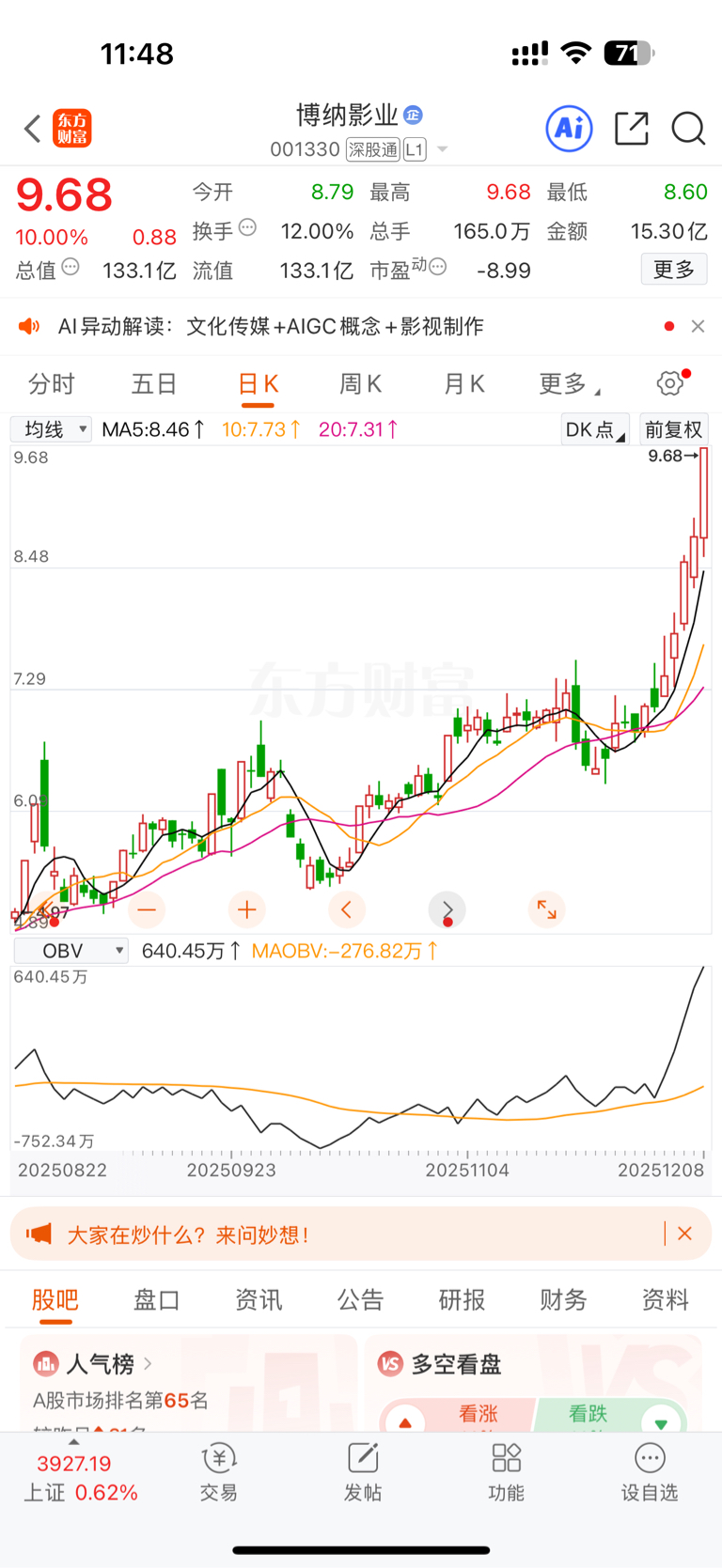The width and height of the screenshot is (722, 1568).
Task: Open the 资料 tab
Action: pyautogui.click(x=665, y=1299)
